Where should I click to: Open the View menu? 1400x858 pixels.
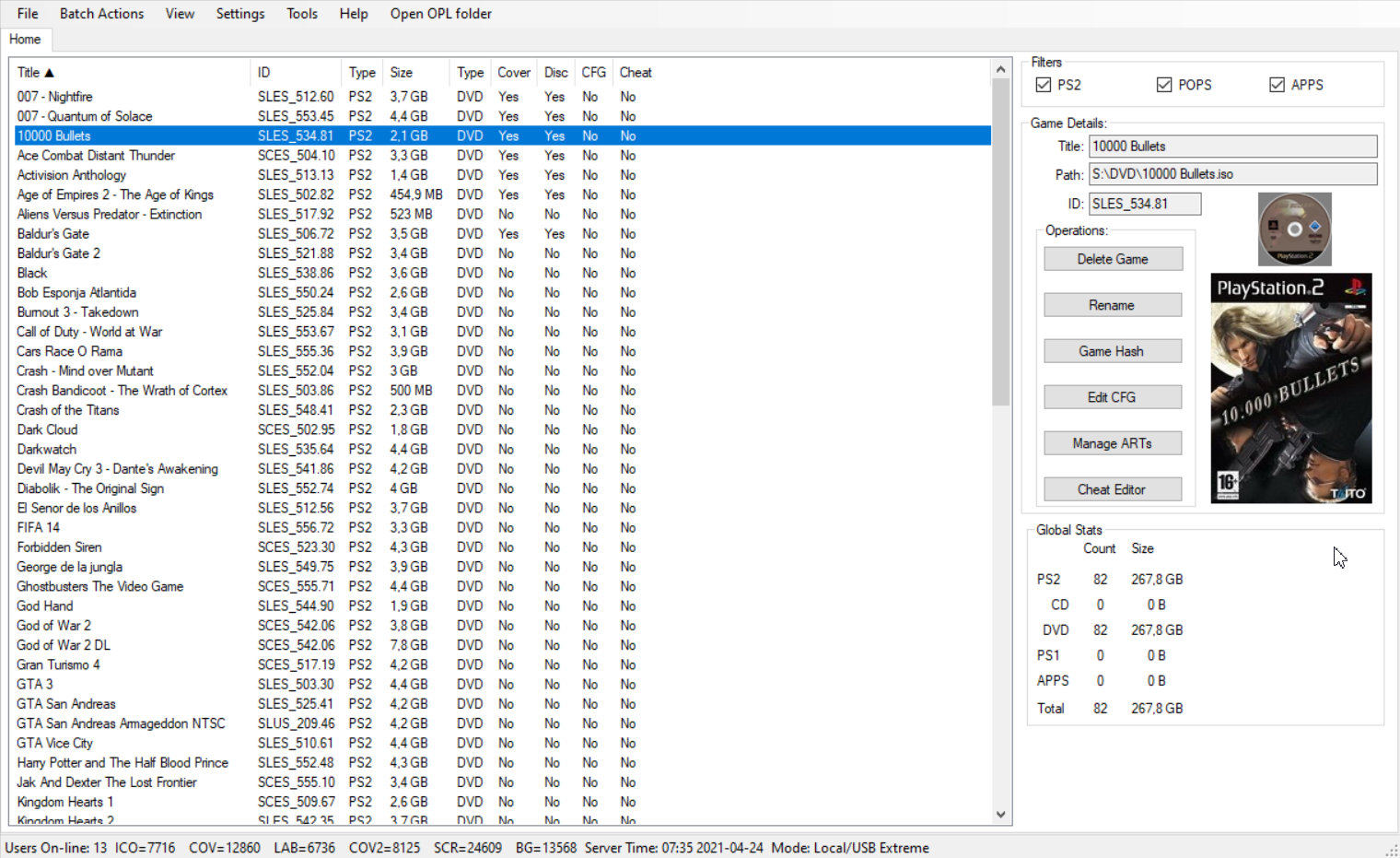pos(180,14)
